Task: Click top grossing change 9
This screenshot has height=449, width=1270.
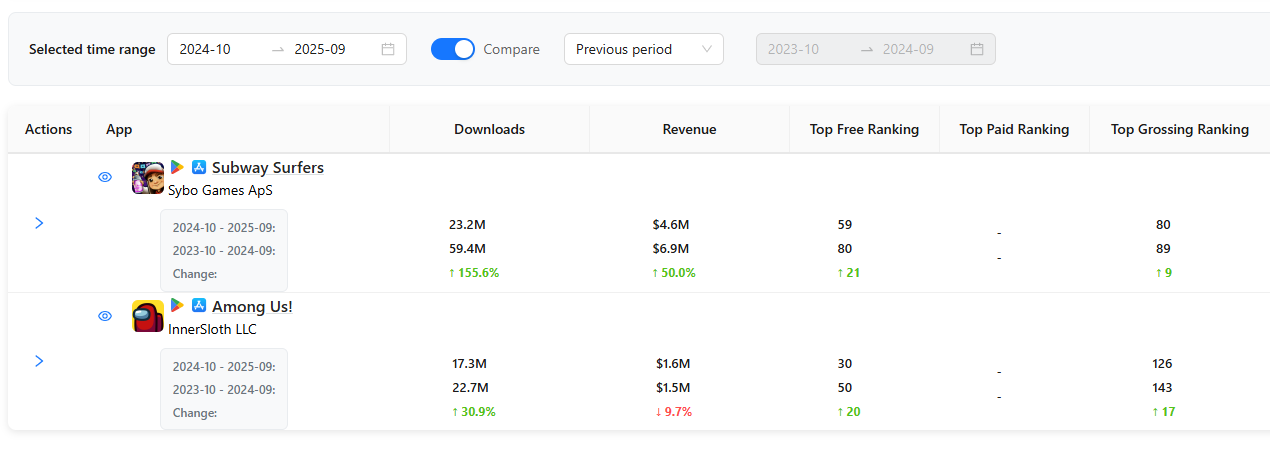Action: pyautogui.click(x=1163, y=273)
